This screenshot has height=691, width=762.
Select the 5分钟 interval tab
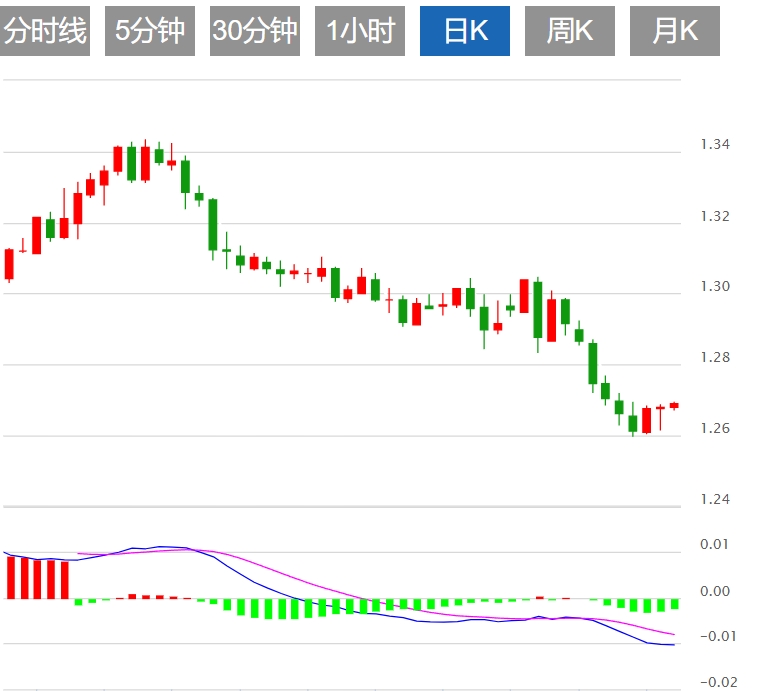[150, 31]
